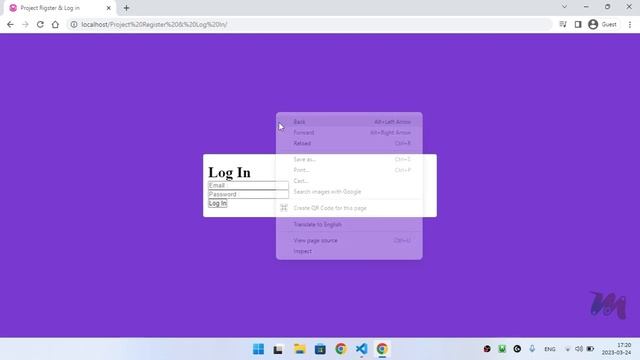Choose Cast... in the context menu
The width and height of the screenshot is (640, 360).
click(x=349, y=181)
